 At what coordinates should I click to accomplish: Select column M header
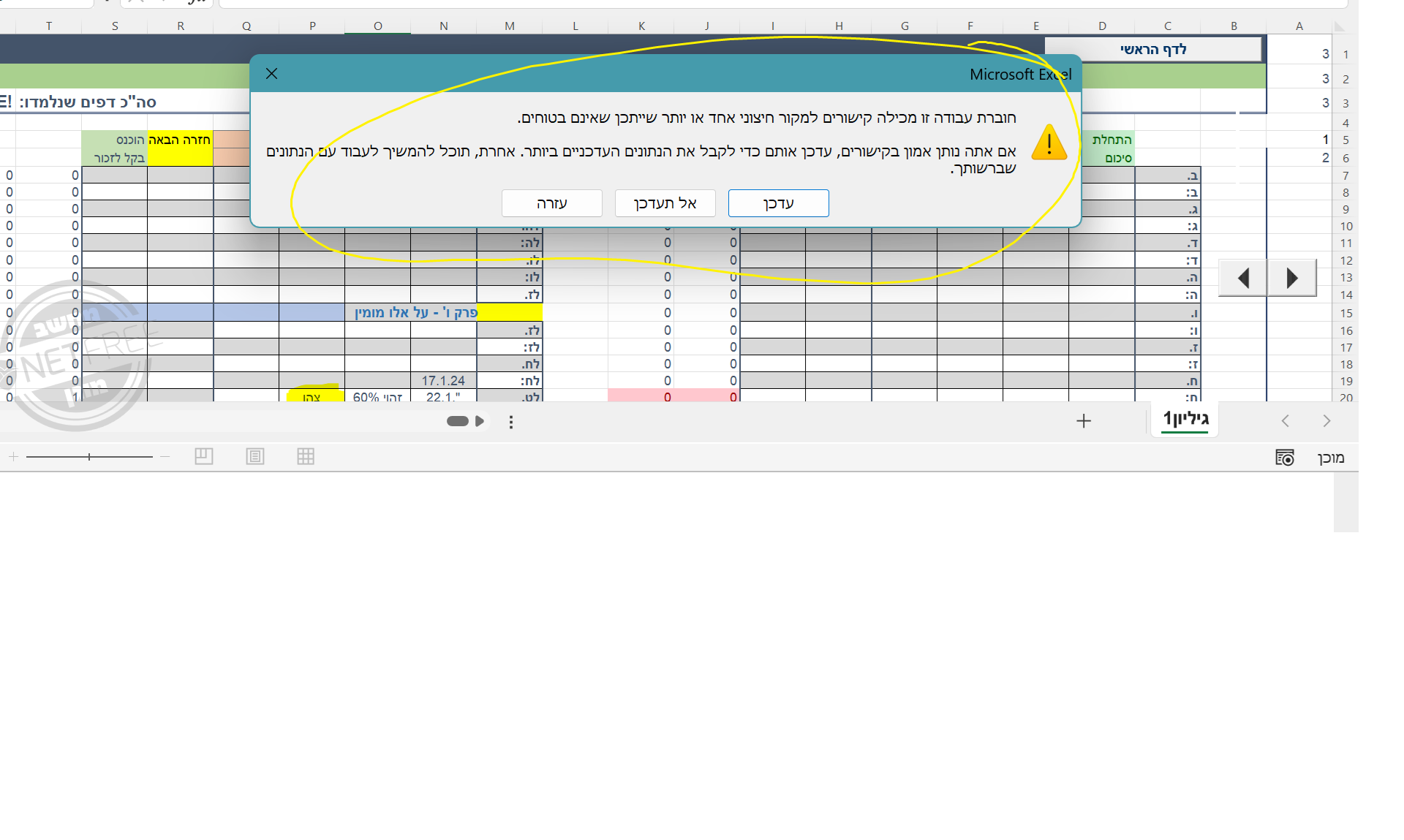[510, 26]
